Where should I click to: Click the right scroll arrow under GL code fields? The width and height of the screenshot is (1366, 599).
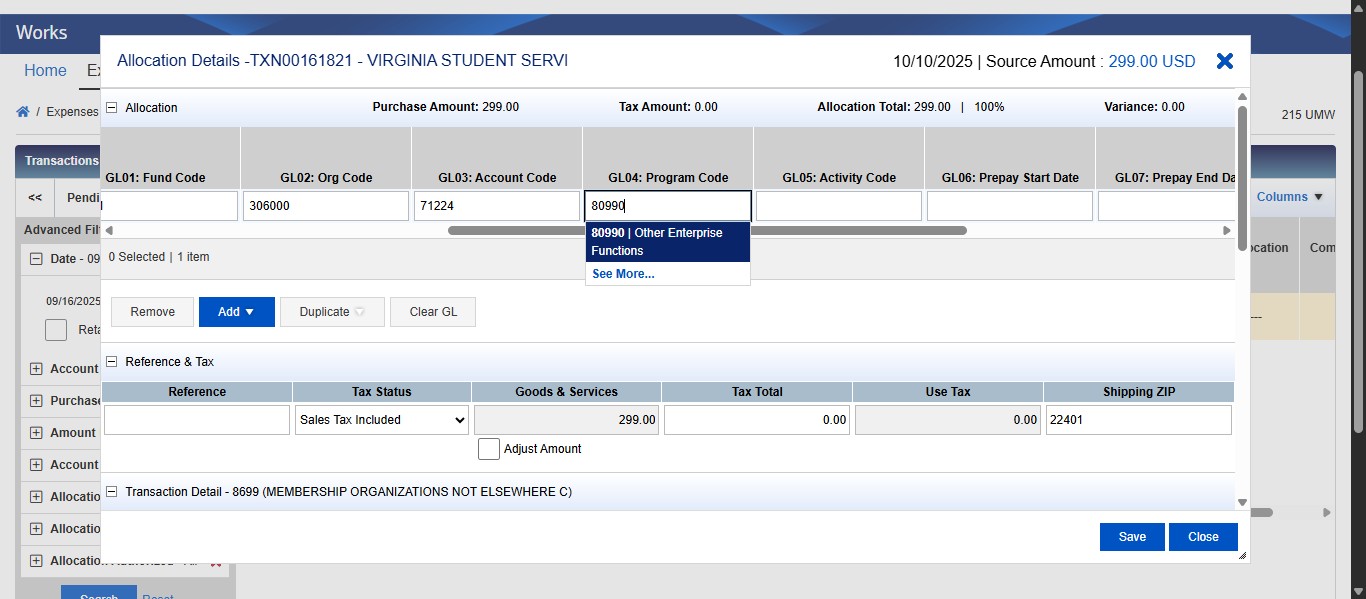1227,230
